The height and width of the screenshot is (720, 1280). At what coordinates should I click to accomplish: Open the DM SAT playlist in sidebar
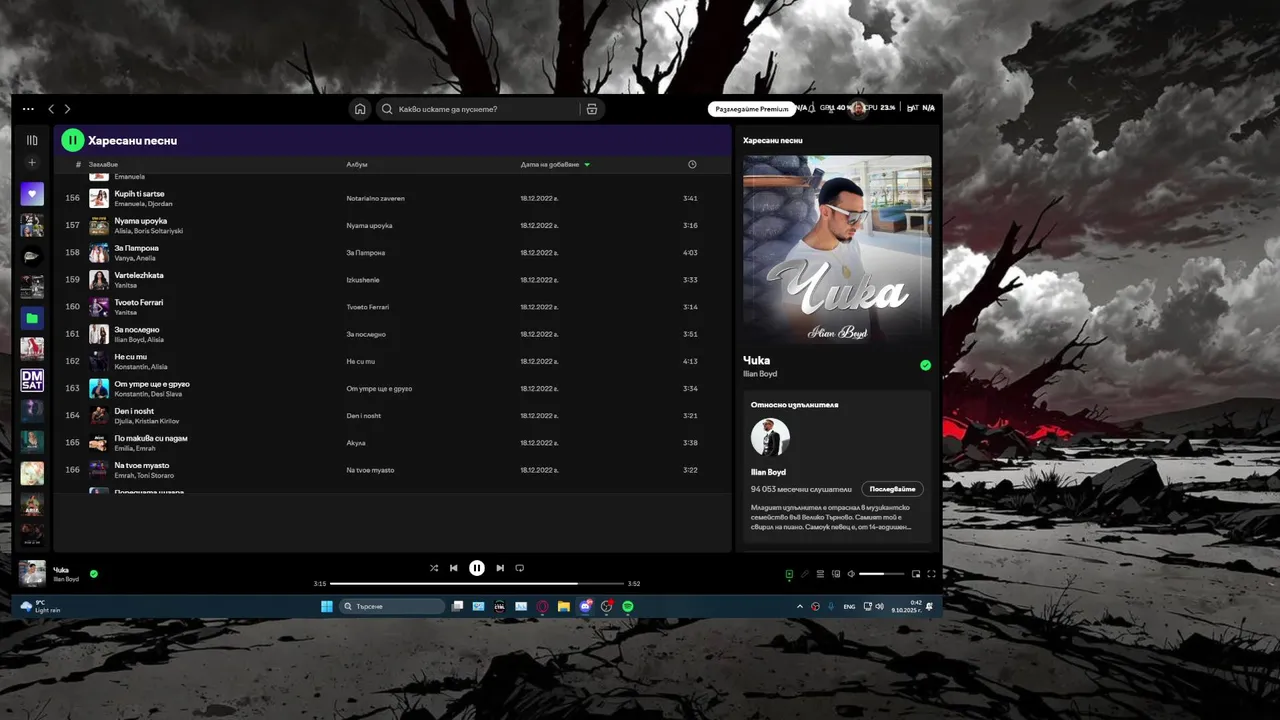point(32,380)
